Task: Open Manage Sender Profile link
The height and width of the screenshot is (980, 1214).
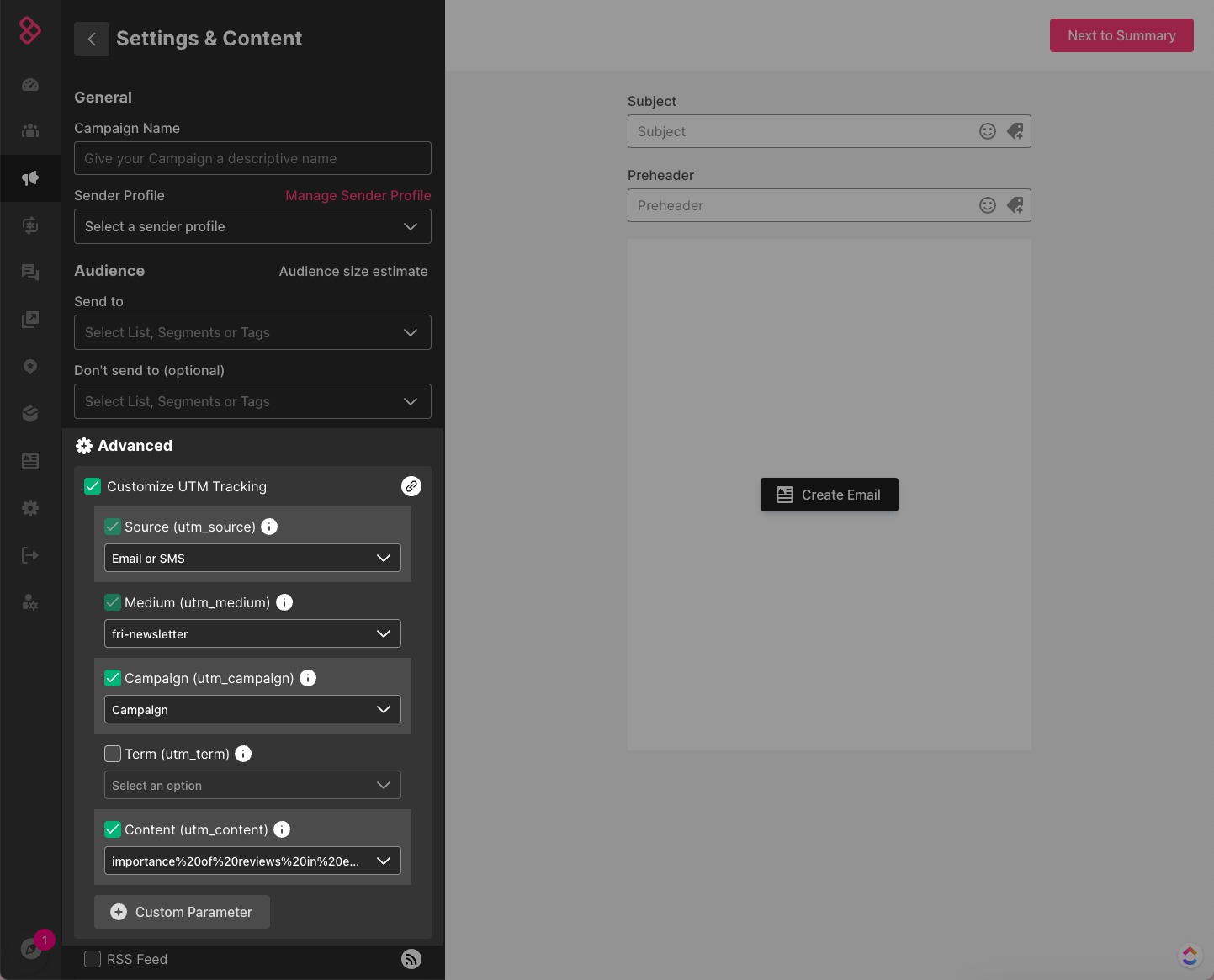Action: click(358, 195)
